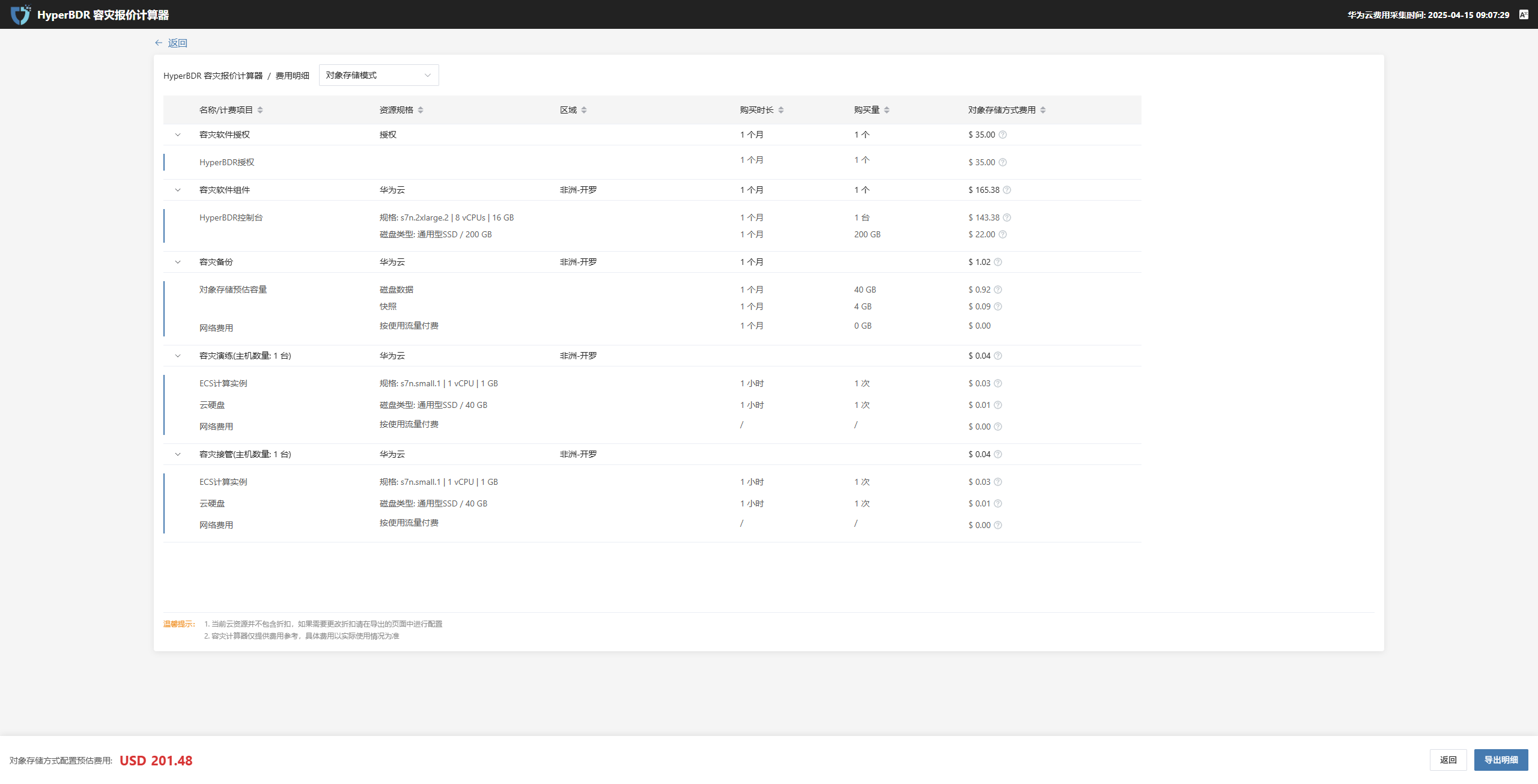Click 对象存储预估容量 item

[x=233, y=290]
